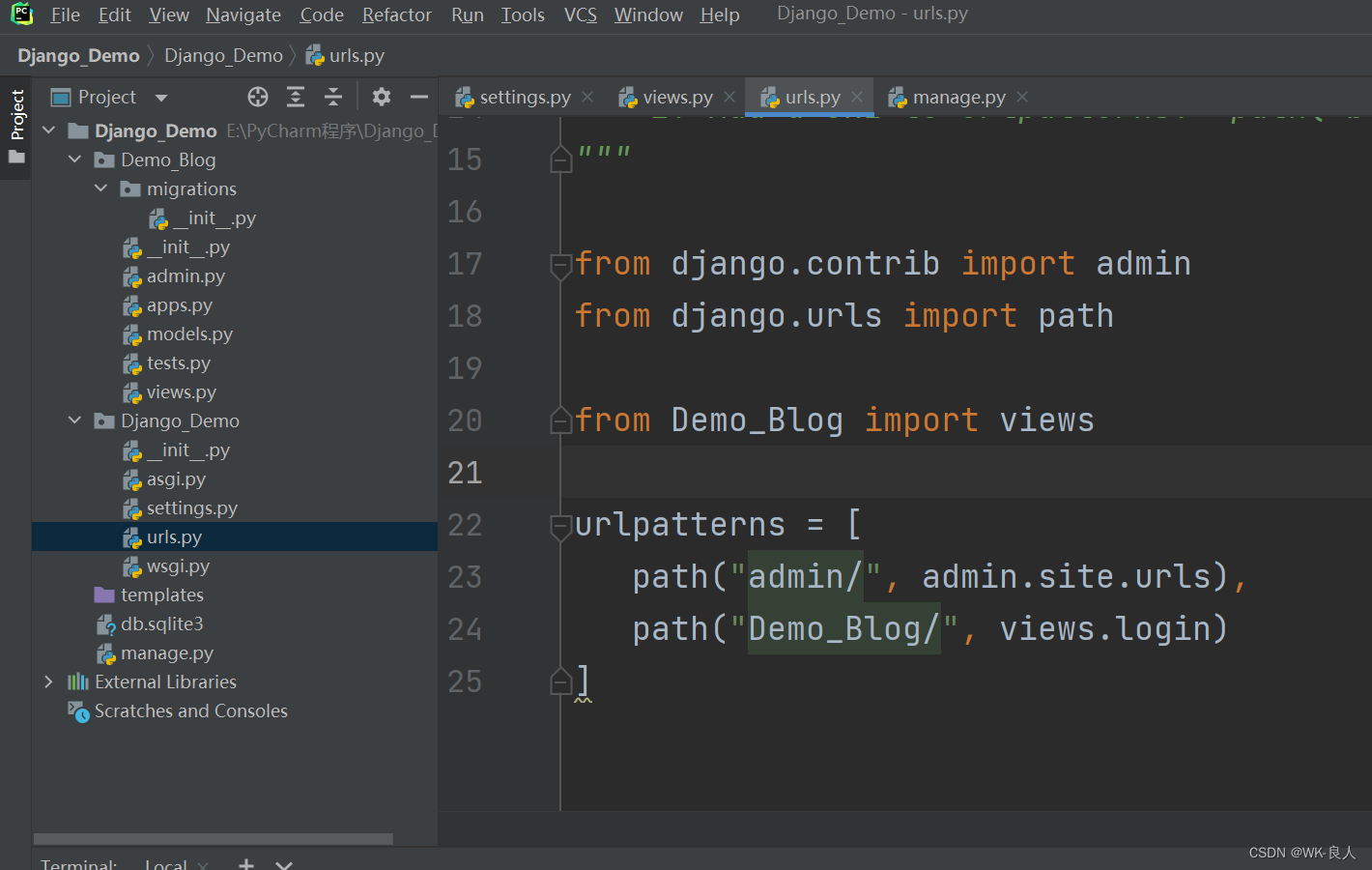Close the settings.py tab
The width and height of the screenshot is (1372, 870).
point(587,97)
